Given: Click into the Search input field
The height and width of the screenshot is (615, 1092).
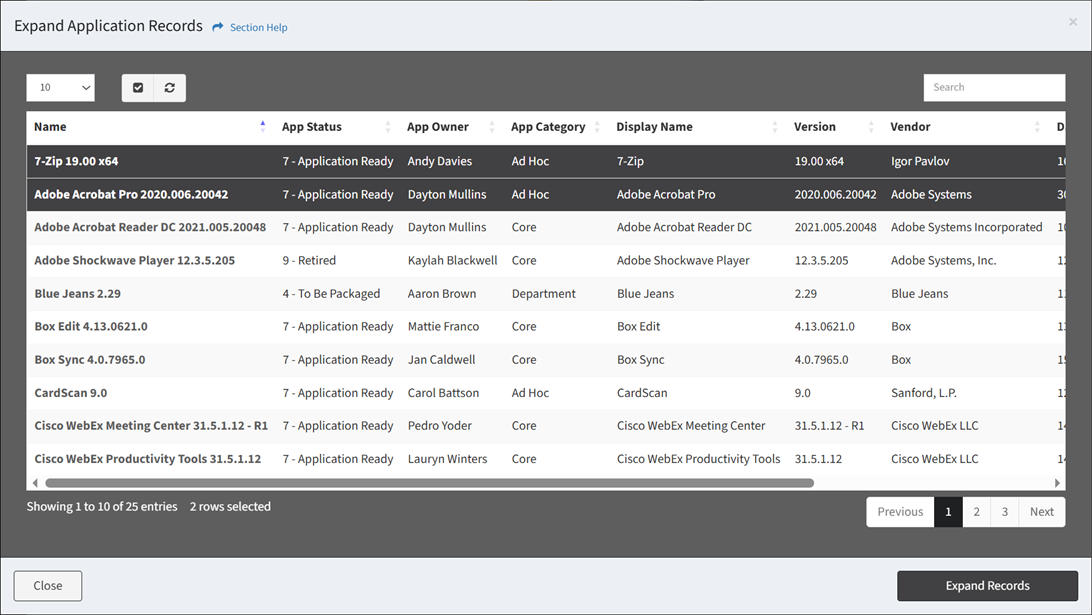Looking at the screenshot, I should 993,88.
